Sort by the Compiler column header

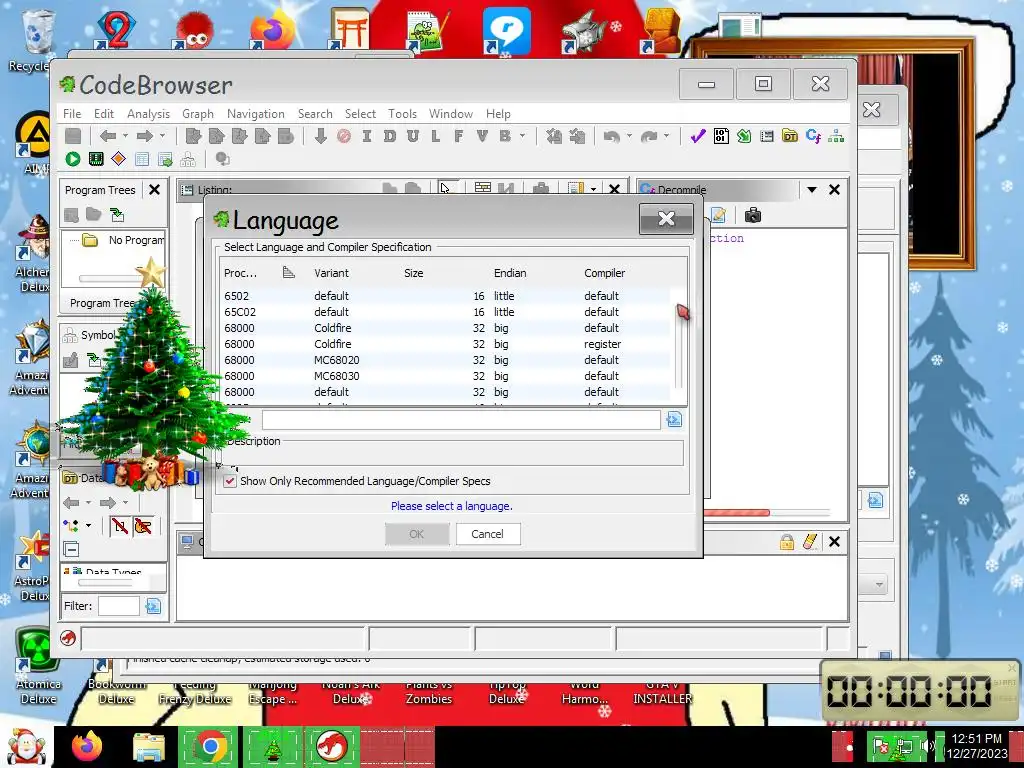pyautogui.click(x=605, y=273)
